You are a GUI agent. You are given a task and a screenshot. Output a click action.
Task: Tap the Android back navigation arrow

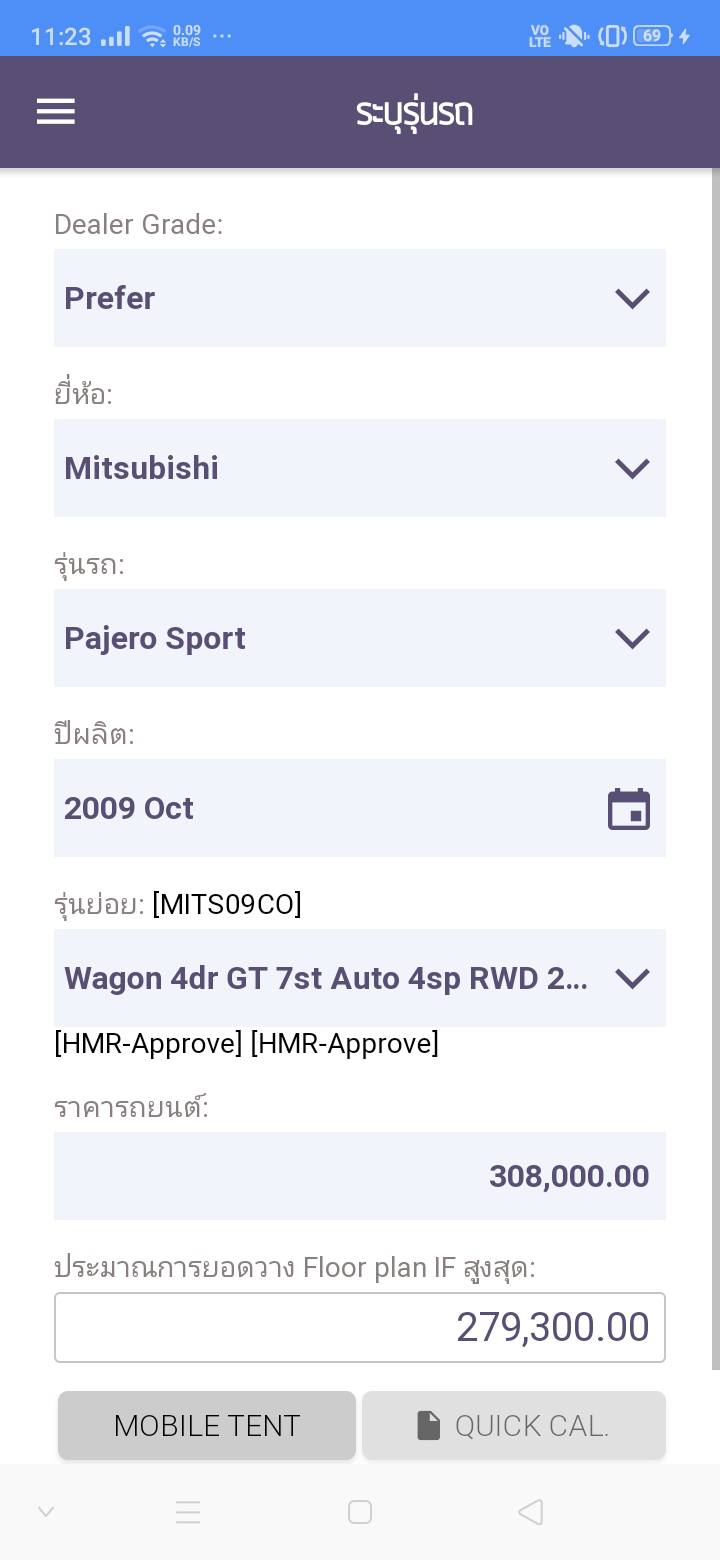[x=531, y=1512]
